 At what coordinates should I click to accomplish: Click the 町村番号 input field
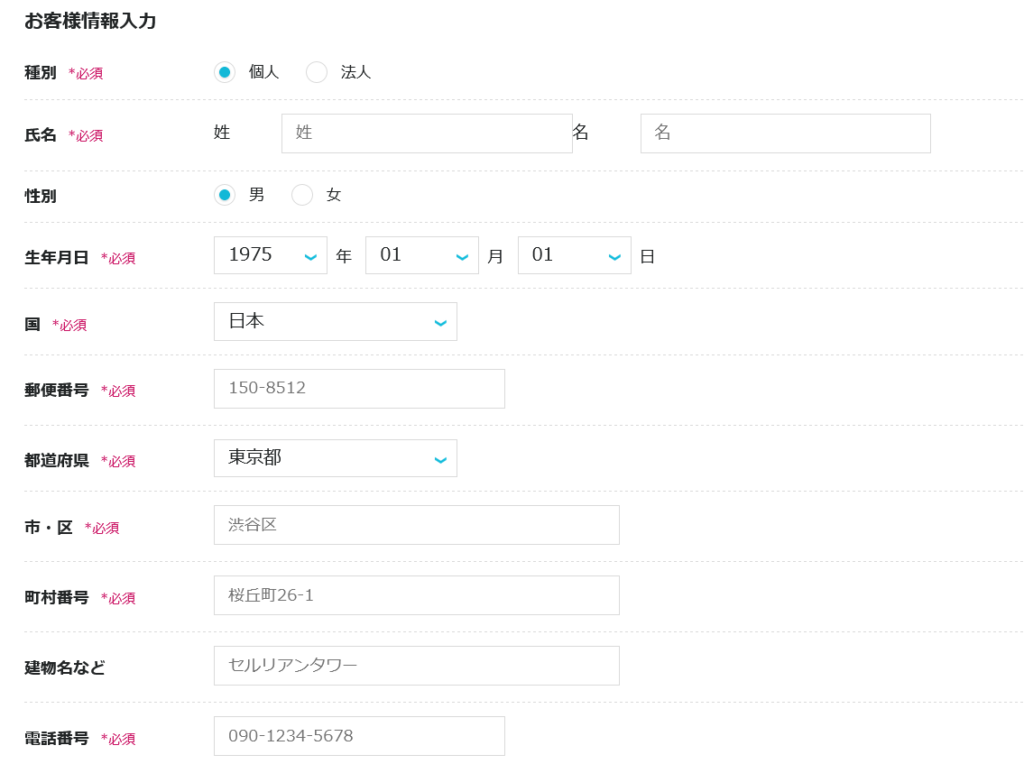[417, 595]
